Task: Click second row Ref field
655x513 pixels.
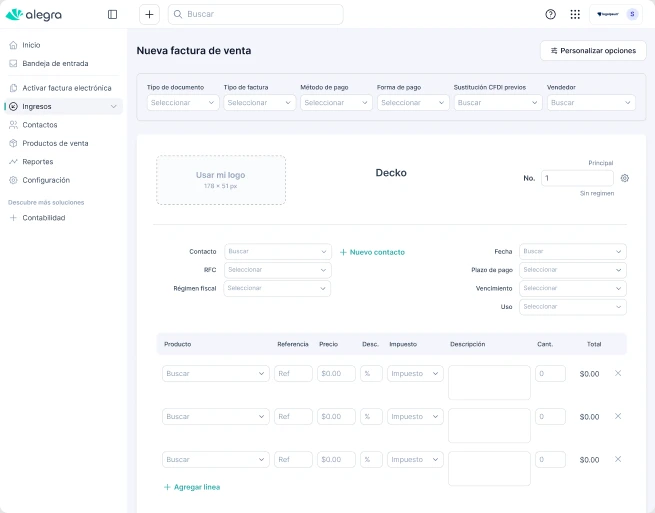Action: [293, 416]
